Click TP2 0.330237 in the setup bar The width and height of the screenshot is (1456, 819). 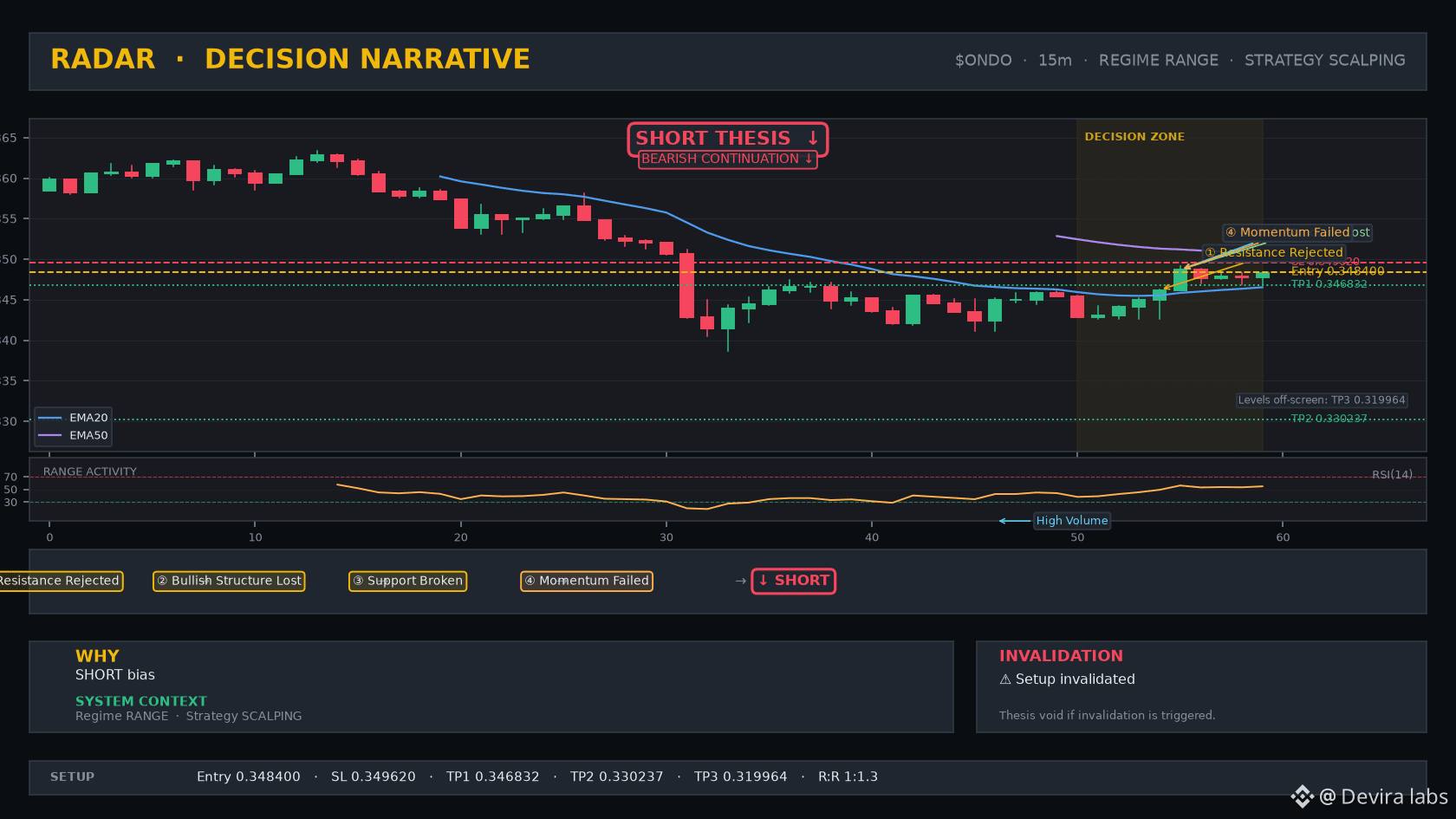[617, 777]
